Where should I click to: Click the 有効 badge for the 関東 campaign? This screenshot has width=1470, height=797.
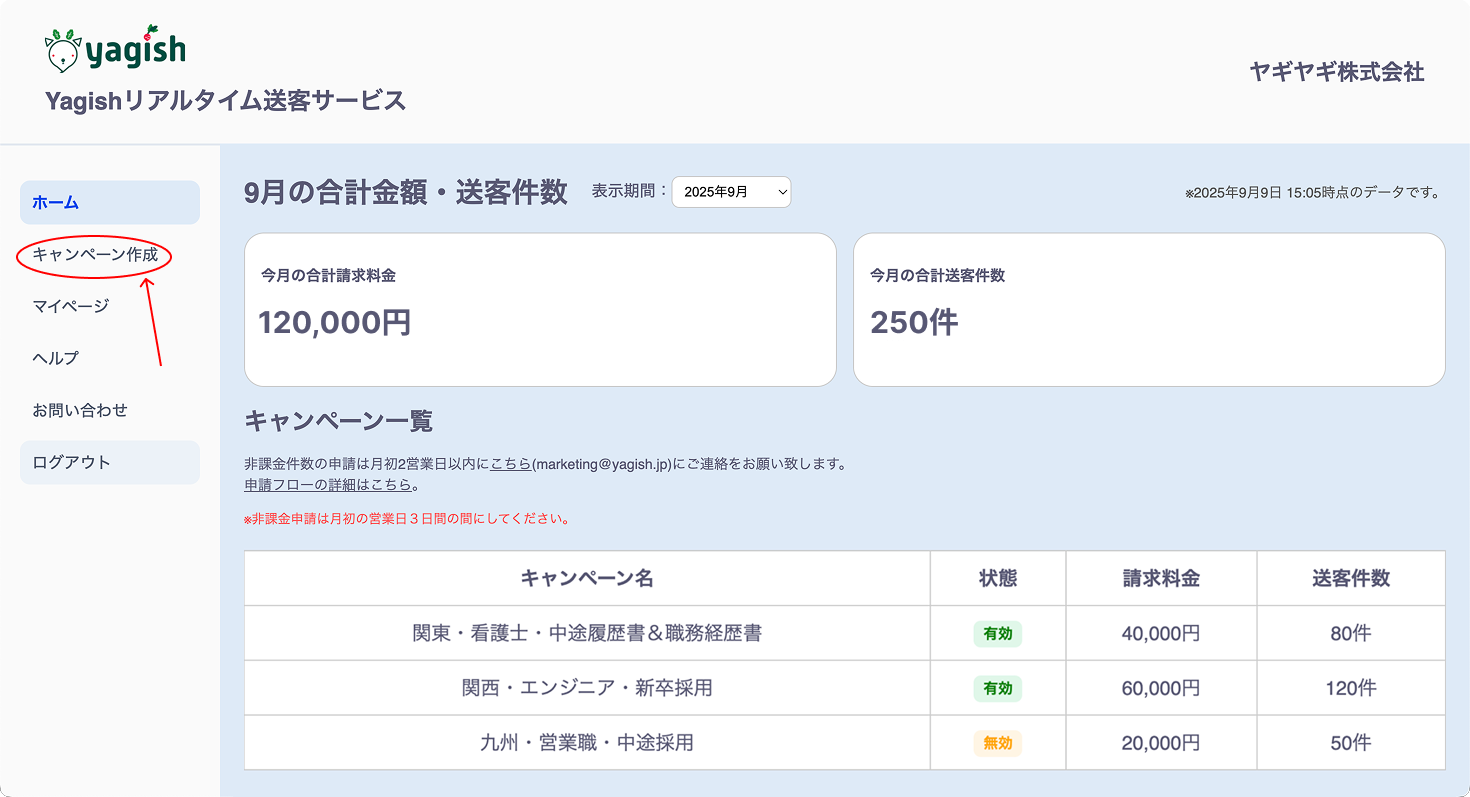997,633
